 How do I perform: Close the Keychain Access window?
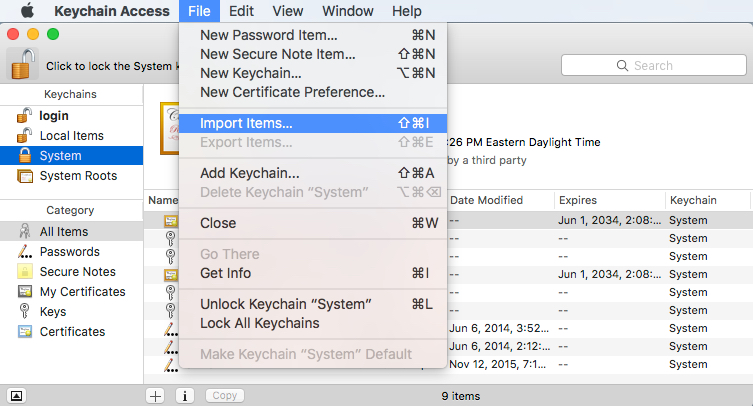click(x=13, y=34)
